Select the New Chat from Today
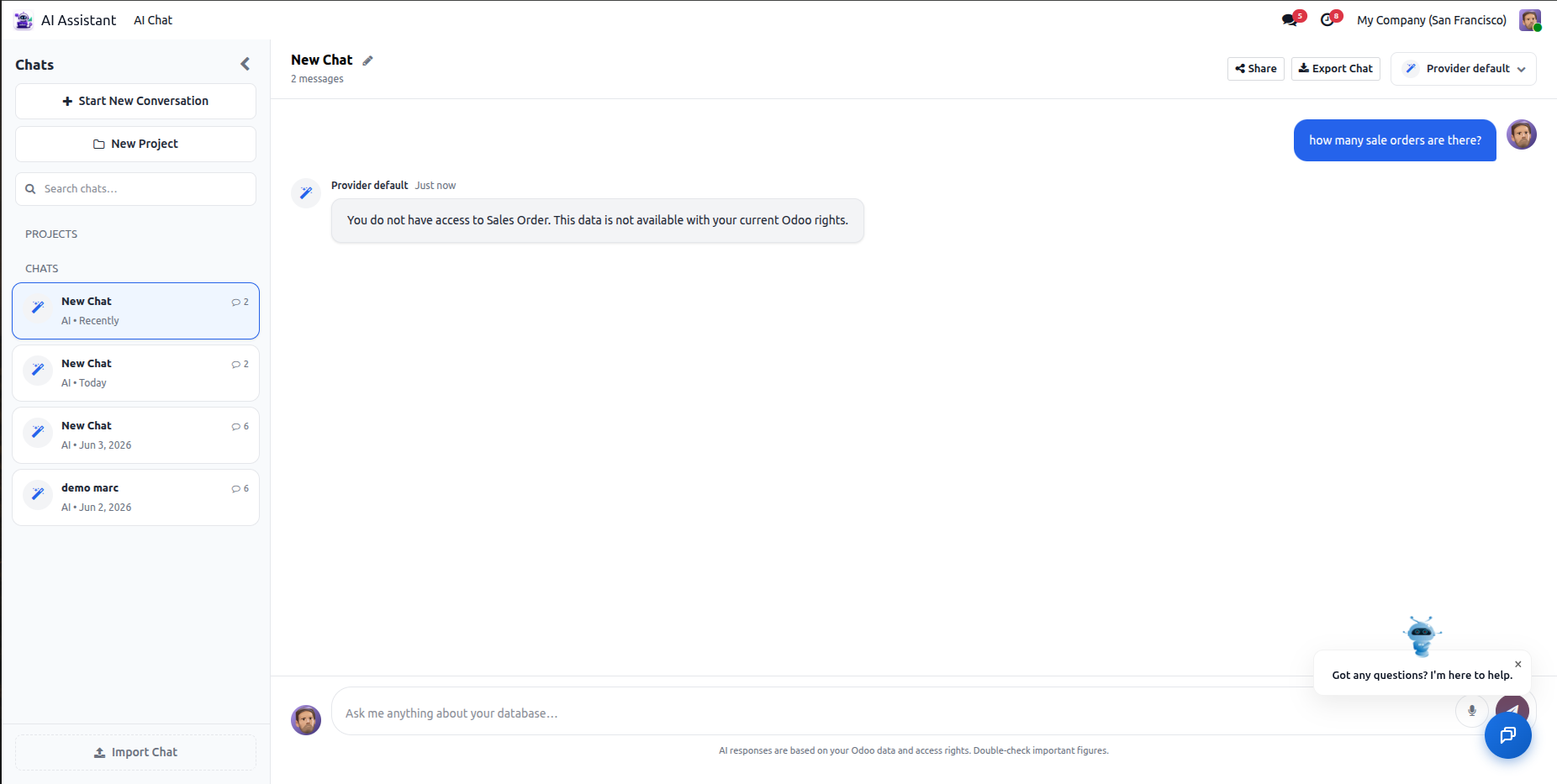 click(x=135, y=373)
